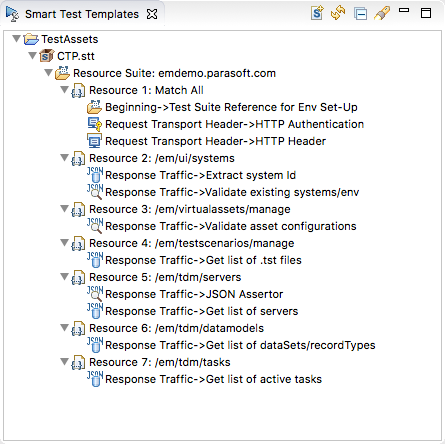Viewport: 445px width, 444px height.
Task: Click the refresh arrows toolbar icon
Action: pos(338,13)
